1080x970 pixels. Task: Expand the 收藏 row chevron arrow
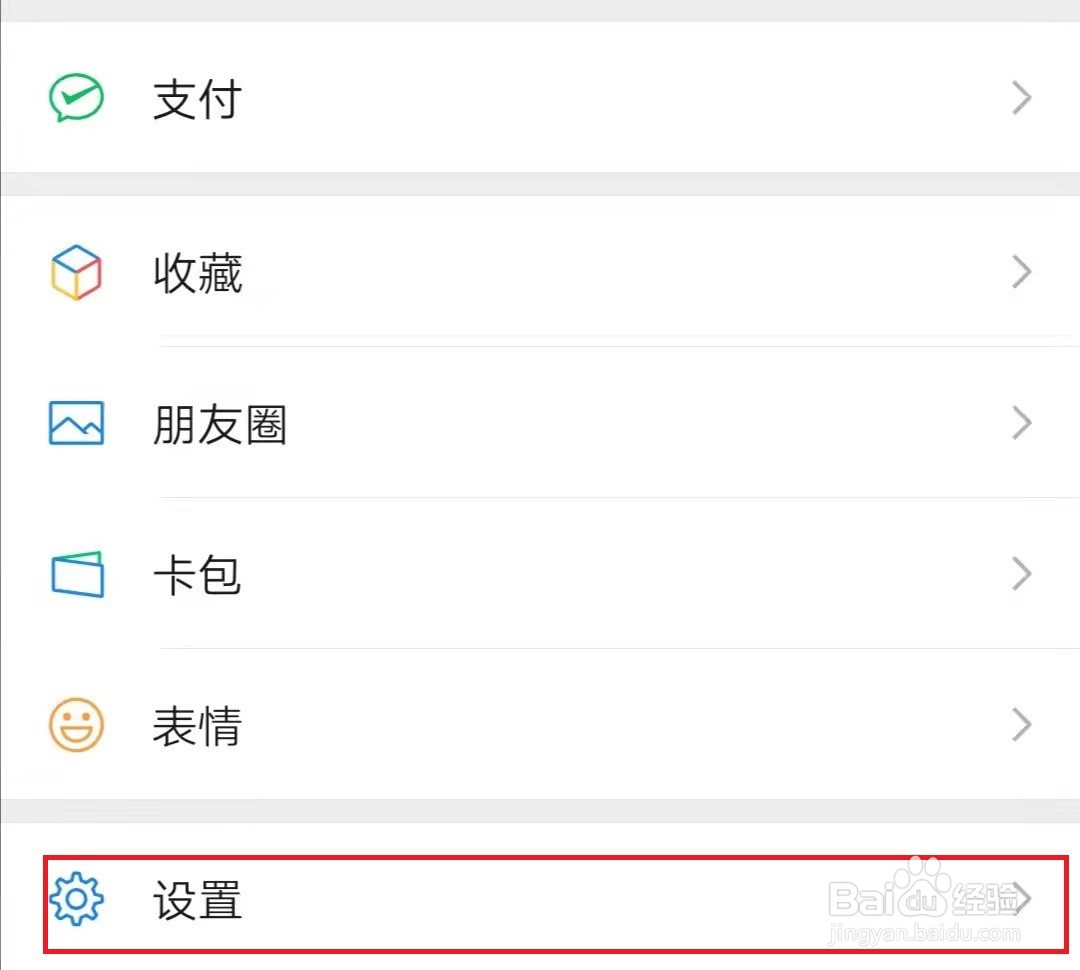(1021, 272)
